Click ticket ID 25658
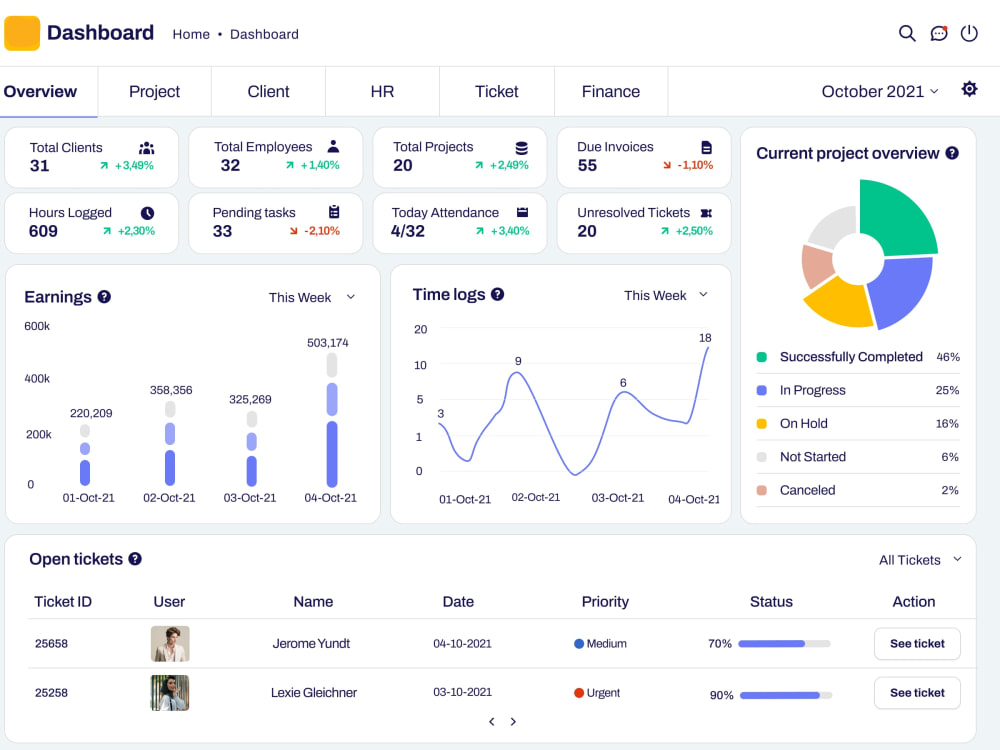1000x750 pixels. [51, 643]
